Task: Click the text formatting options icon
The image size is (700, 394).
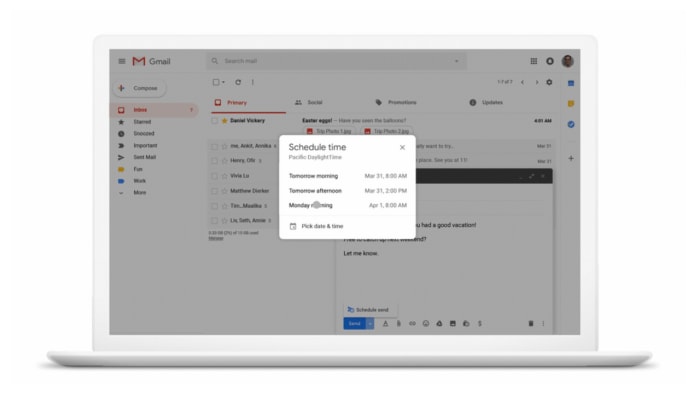Action: [385, 323]
